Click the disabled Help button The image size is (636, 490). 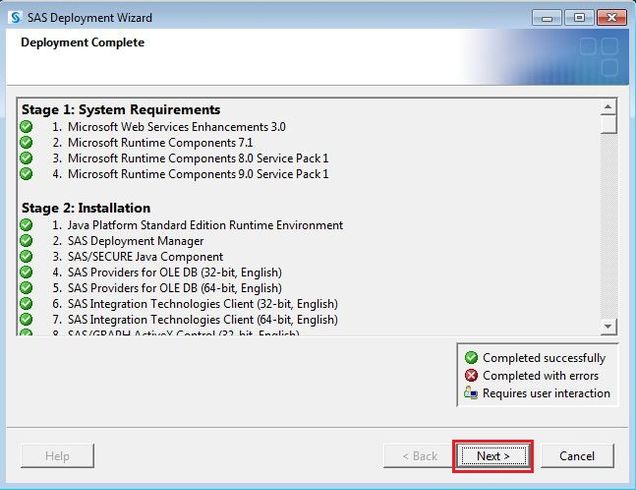(x=57, y=456)
